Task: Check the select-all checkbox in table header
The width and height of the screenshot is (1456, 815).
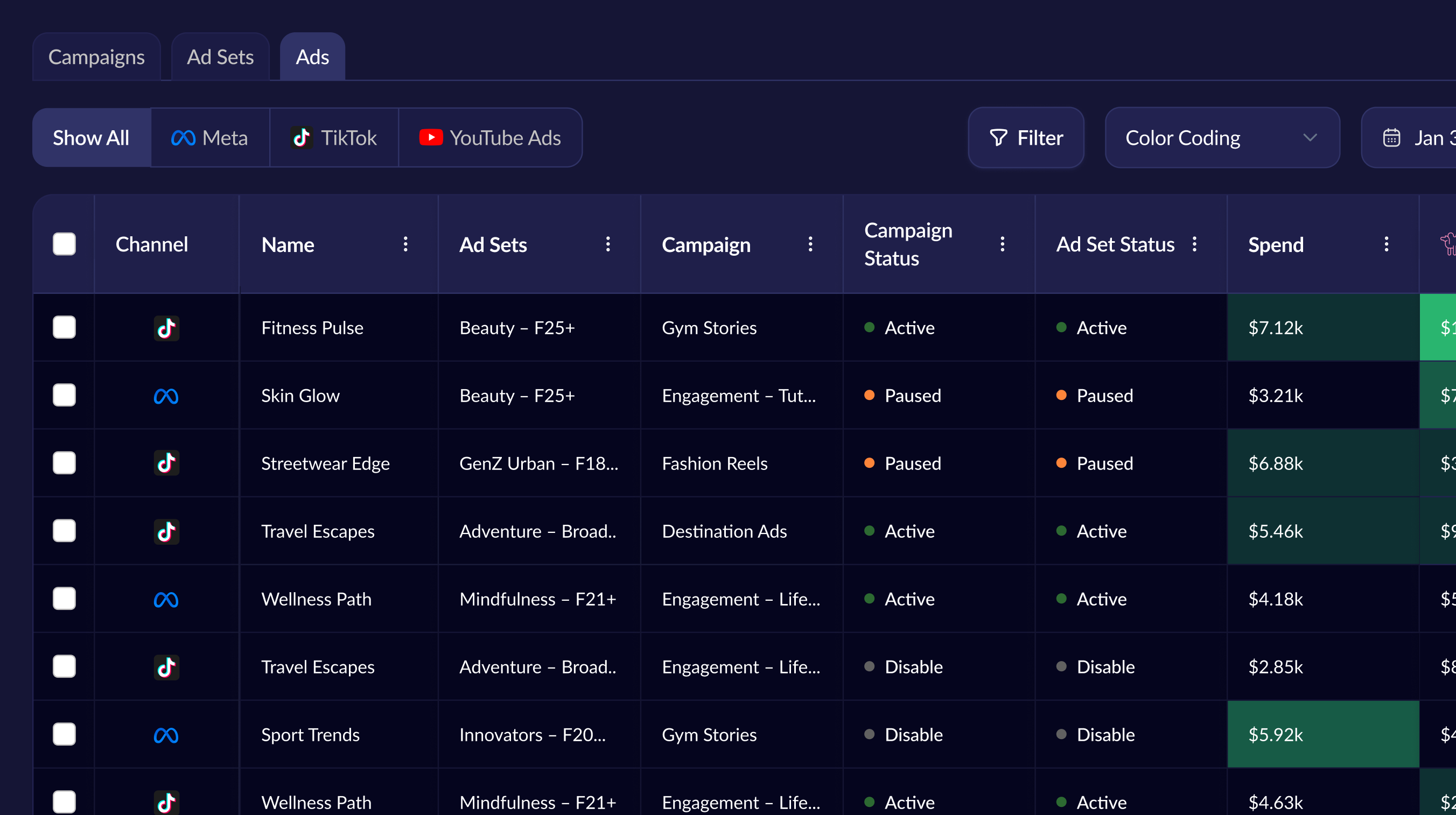Action: click(x=65, y=244)
